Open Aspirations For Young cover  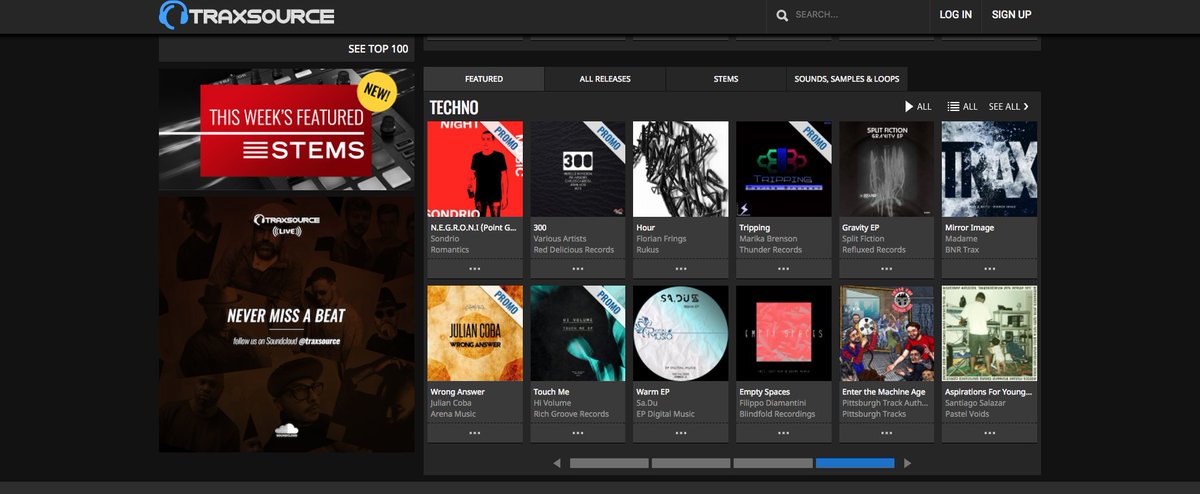[990, 333]
